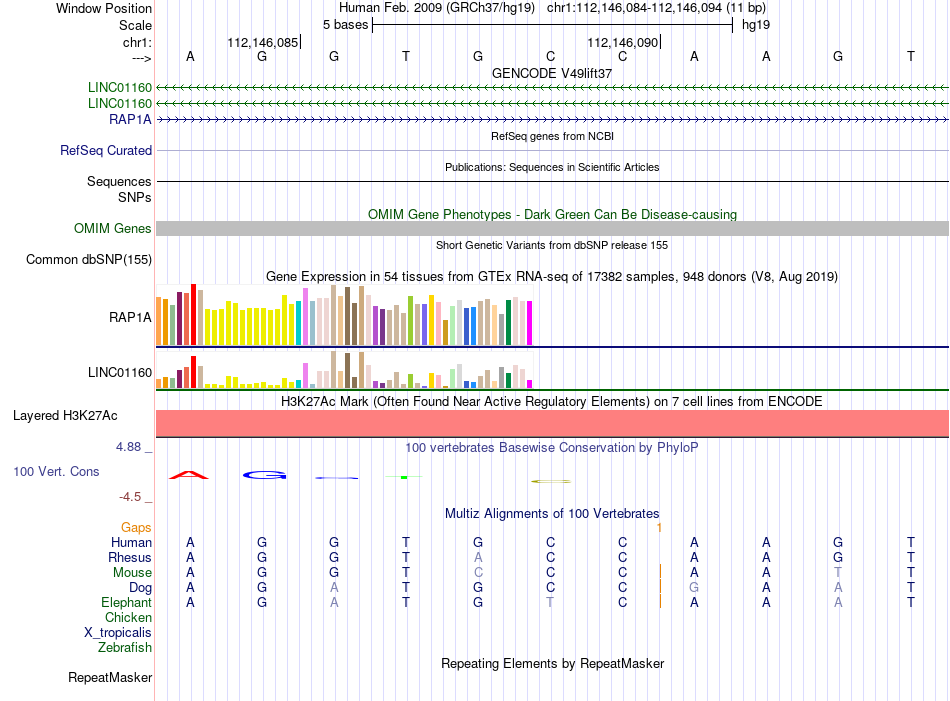Select the RefSeq Curated track label
This screenshot has width=950, height=701.
click(x=106, y=150)
